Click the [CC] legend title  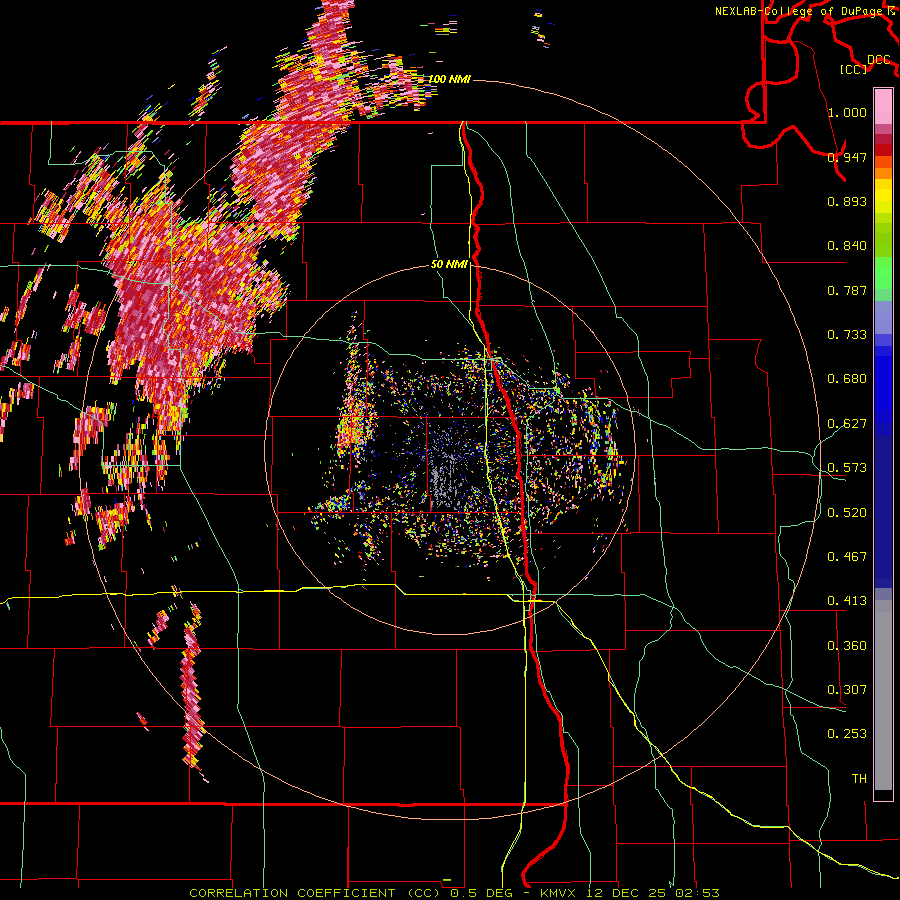[x=854, y=69]
